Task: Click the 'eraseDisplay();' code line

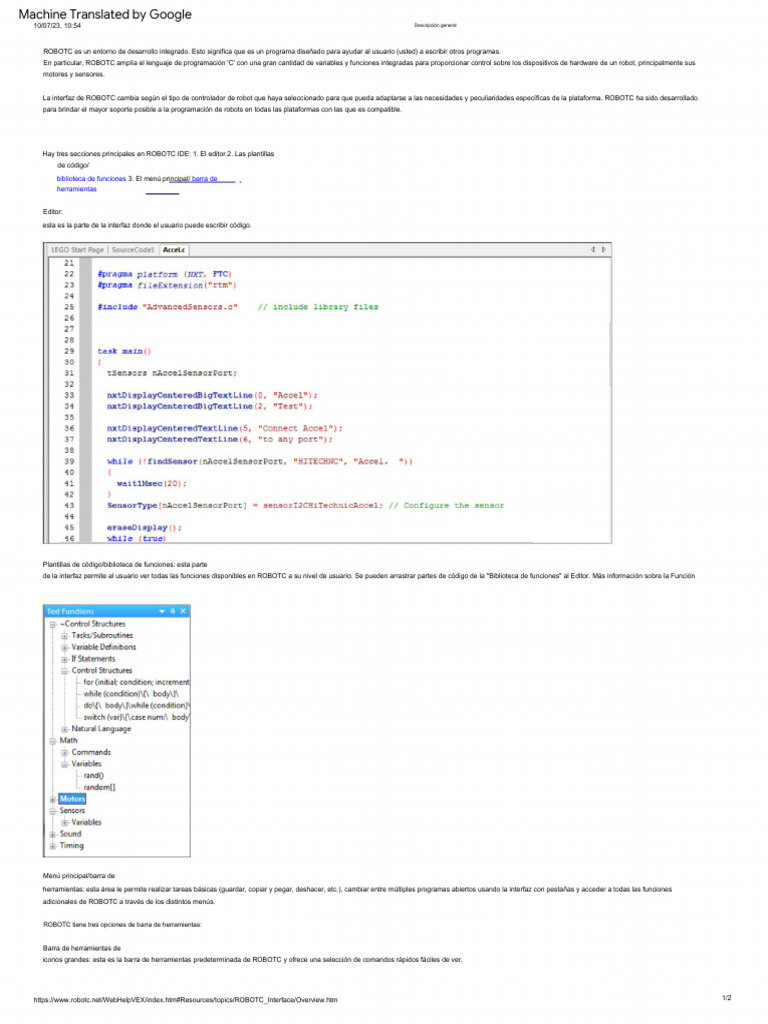Action: pos(144,528)
